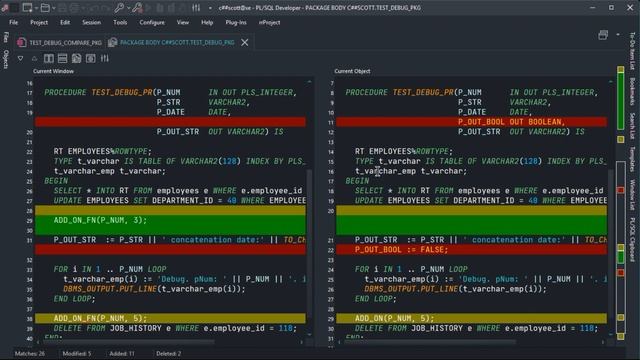
Task: Click the window list icon at top right
Action: (x=603, y=35)
